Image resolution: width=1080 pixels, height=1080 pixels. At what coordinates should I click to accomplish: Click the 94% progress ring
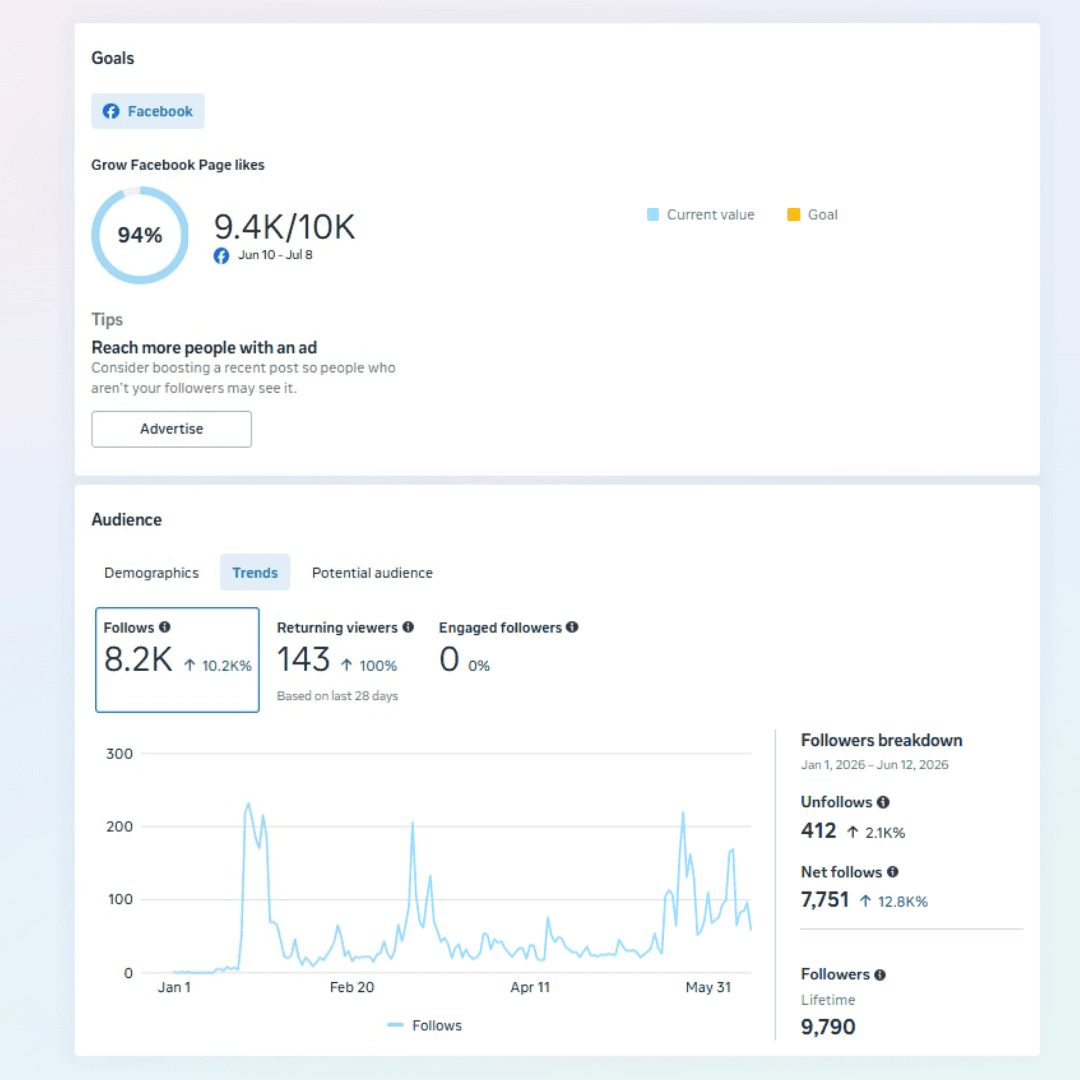(x=140, y=235)
